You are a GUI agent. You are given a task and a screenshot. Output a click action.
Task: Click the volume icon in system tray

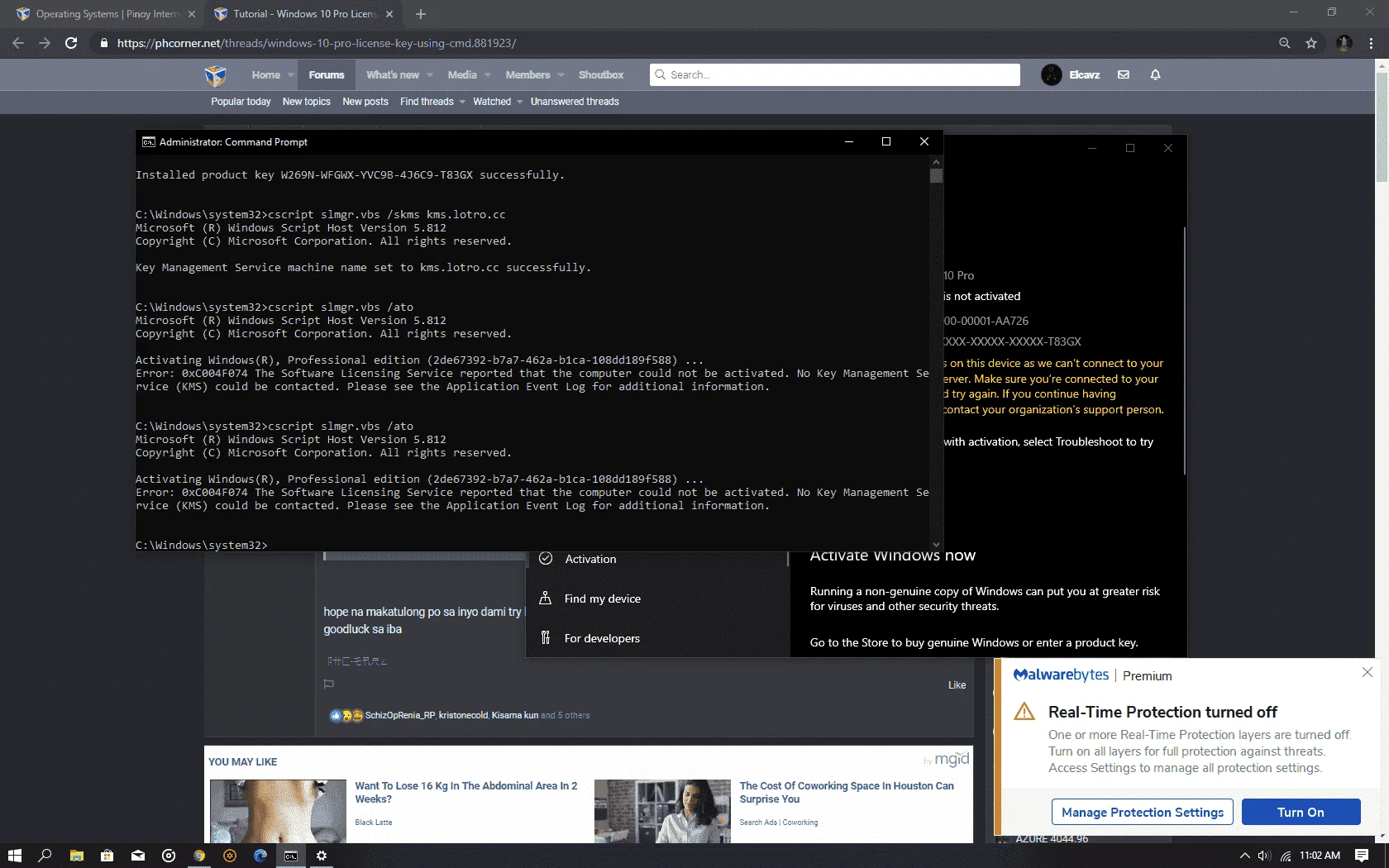click(x=1264, y=856)
